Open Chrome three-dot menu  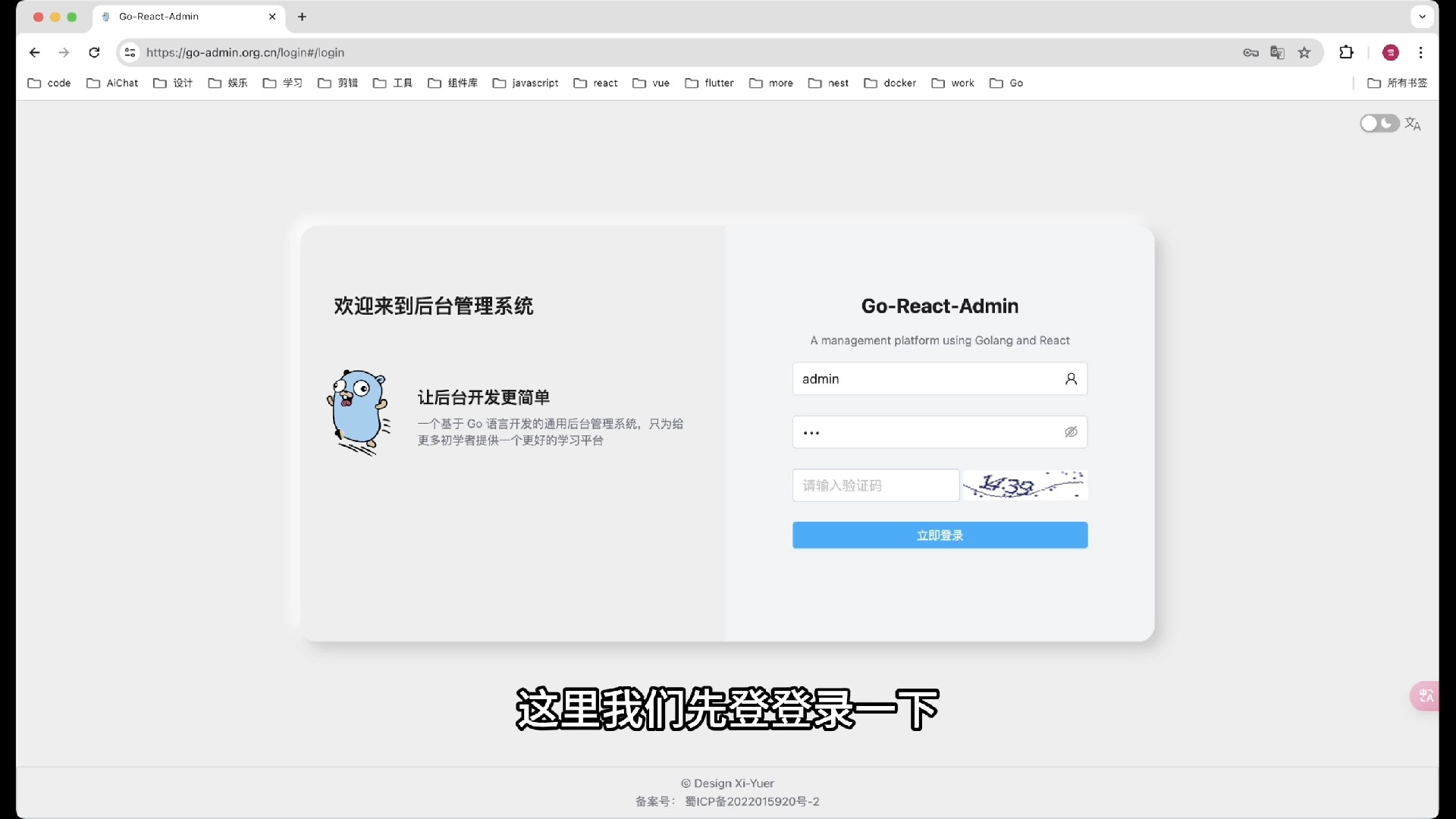[x=1421, y=52]
